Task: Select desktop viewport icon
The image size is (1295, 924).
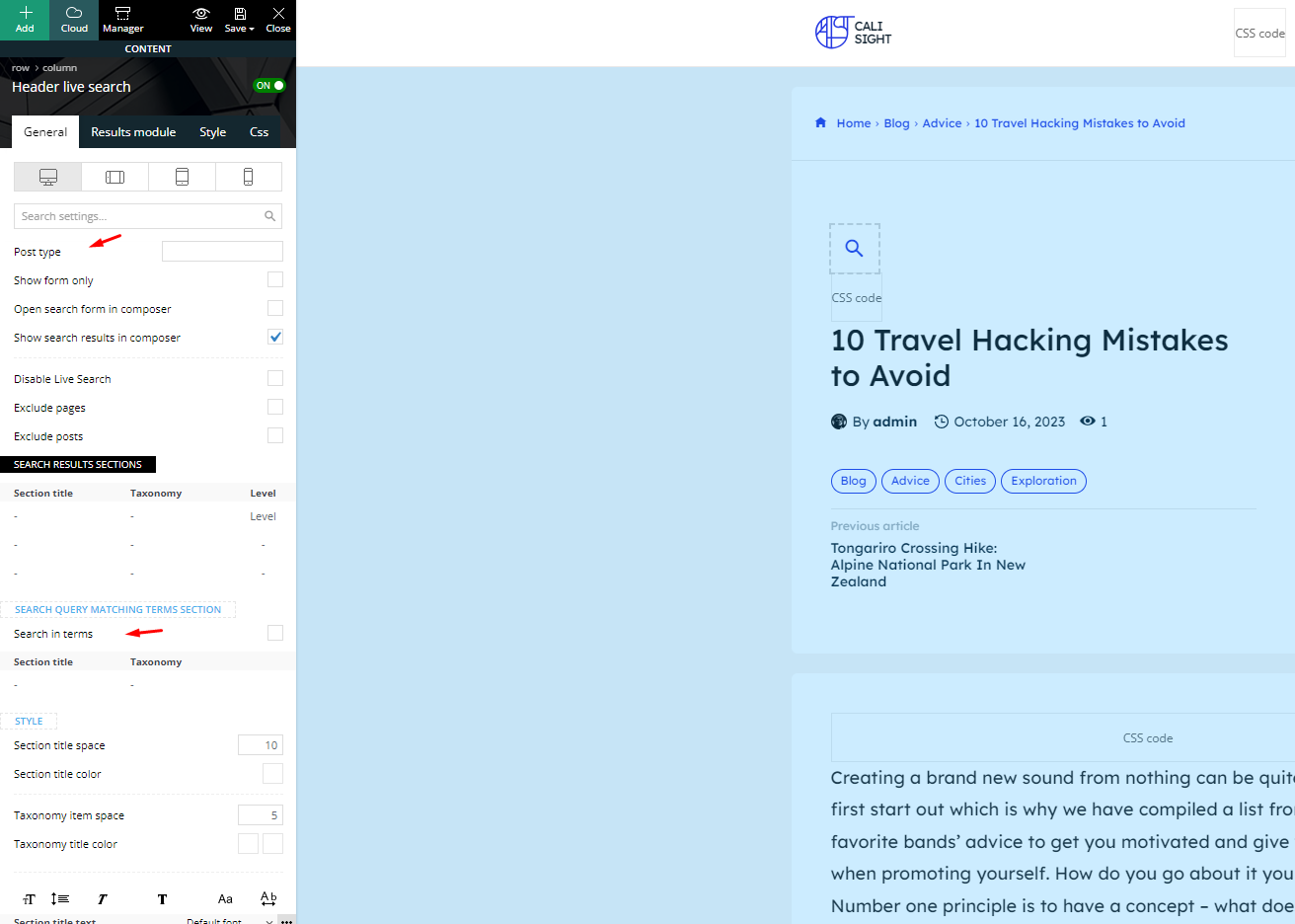Action: pos(48,177)
